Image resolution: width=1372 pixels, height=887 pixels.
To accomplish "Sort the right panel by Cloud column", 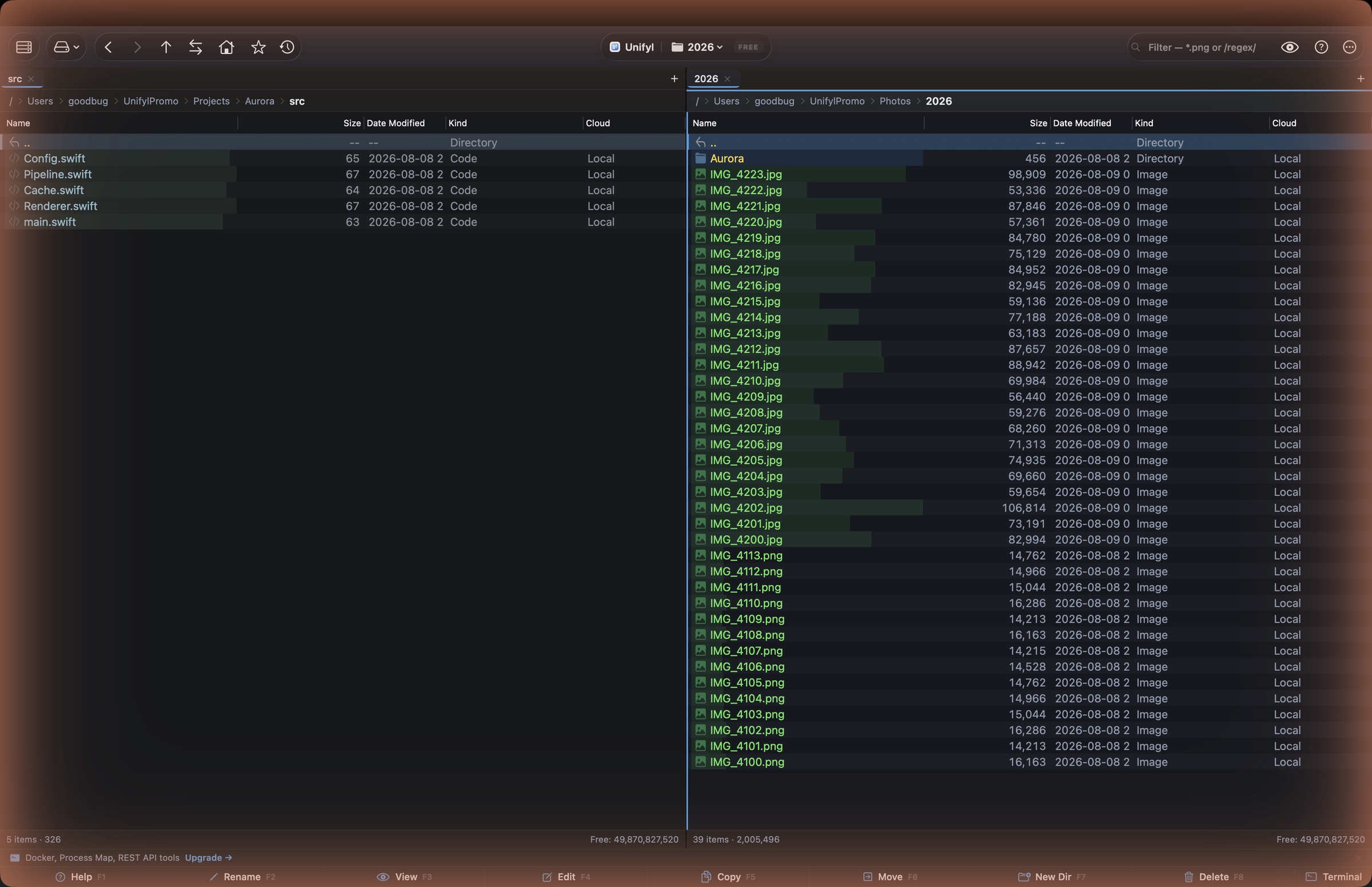I will click(1284, 124).
